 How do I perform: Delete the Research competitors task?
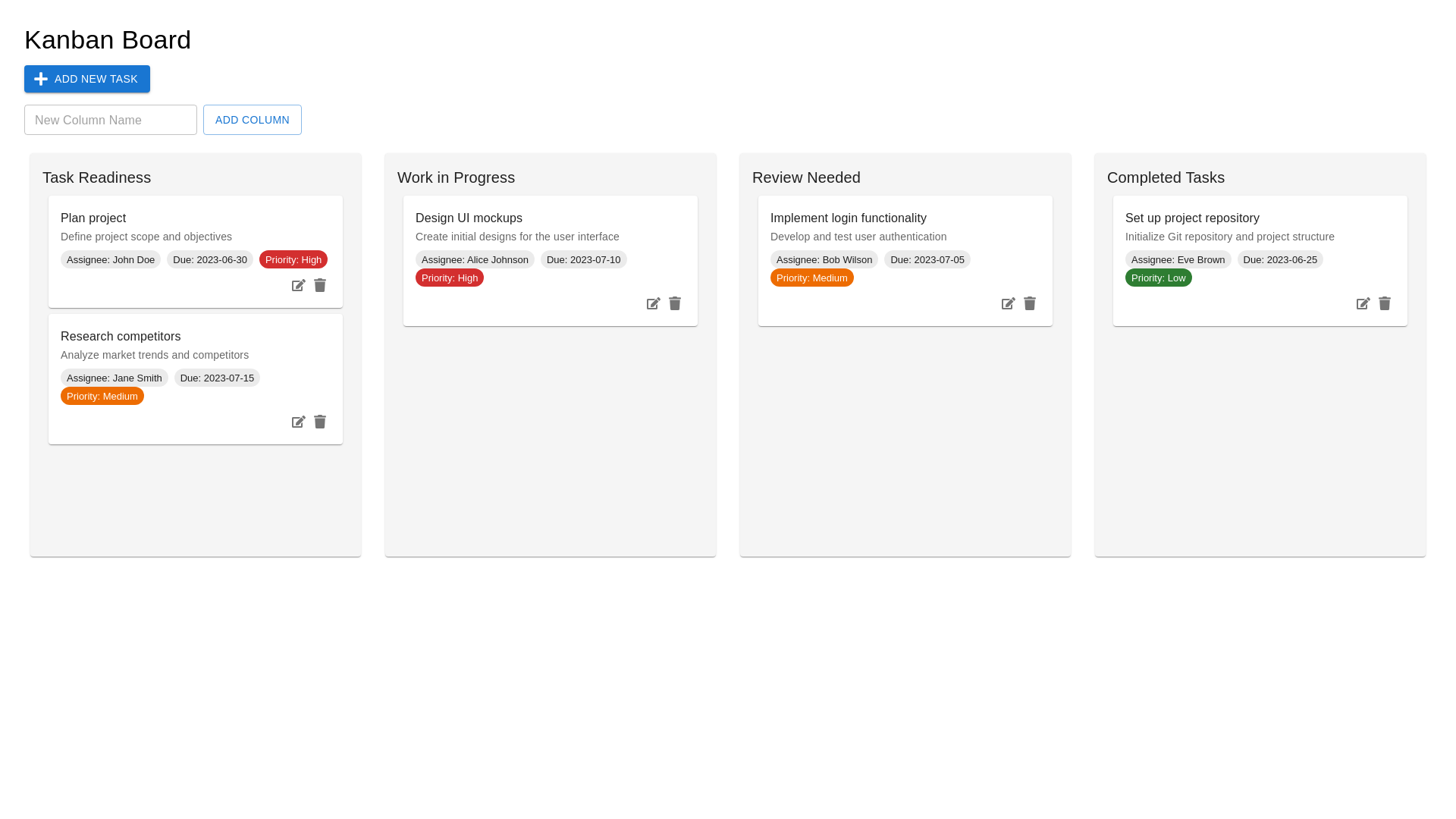(x=320, y=422)
